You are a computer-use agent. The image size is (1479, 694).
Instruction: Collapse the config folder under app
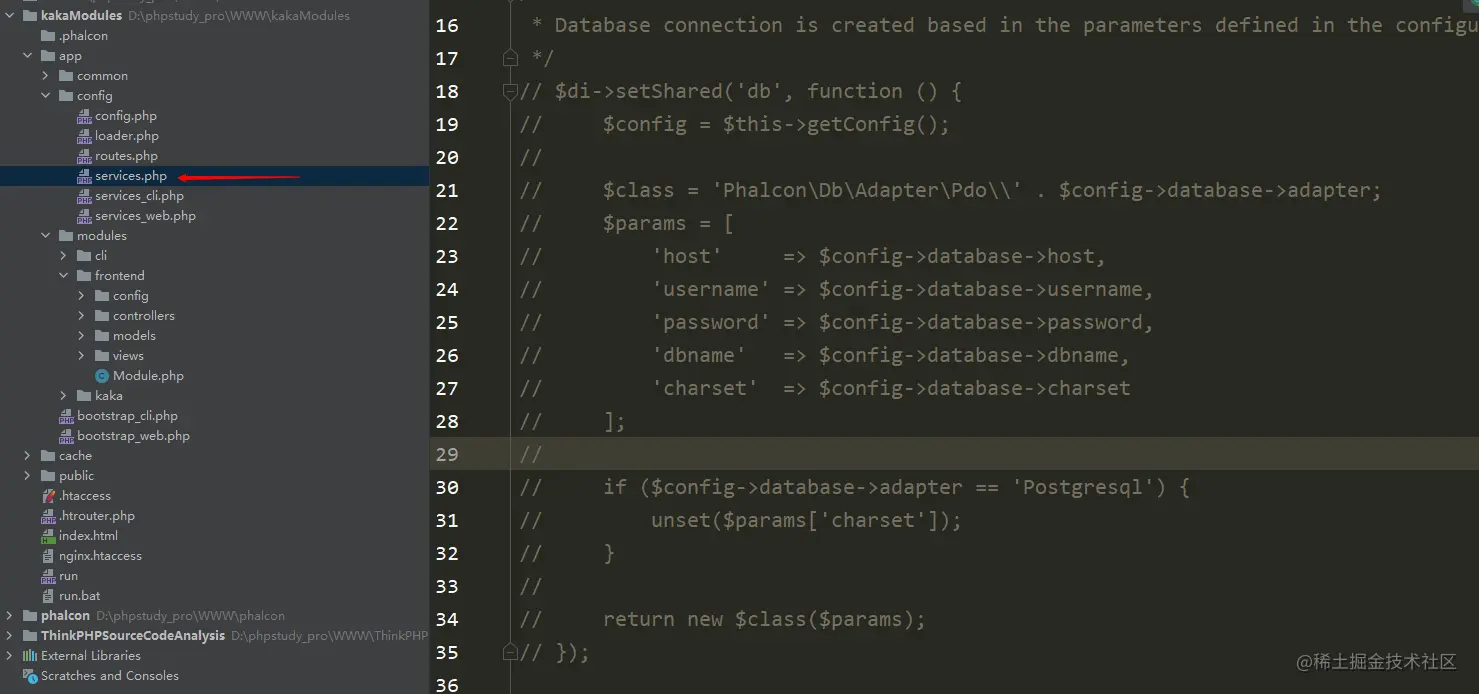46,96
